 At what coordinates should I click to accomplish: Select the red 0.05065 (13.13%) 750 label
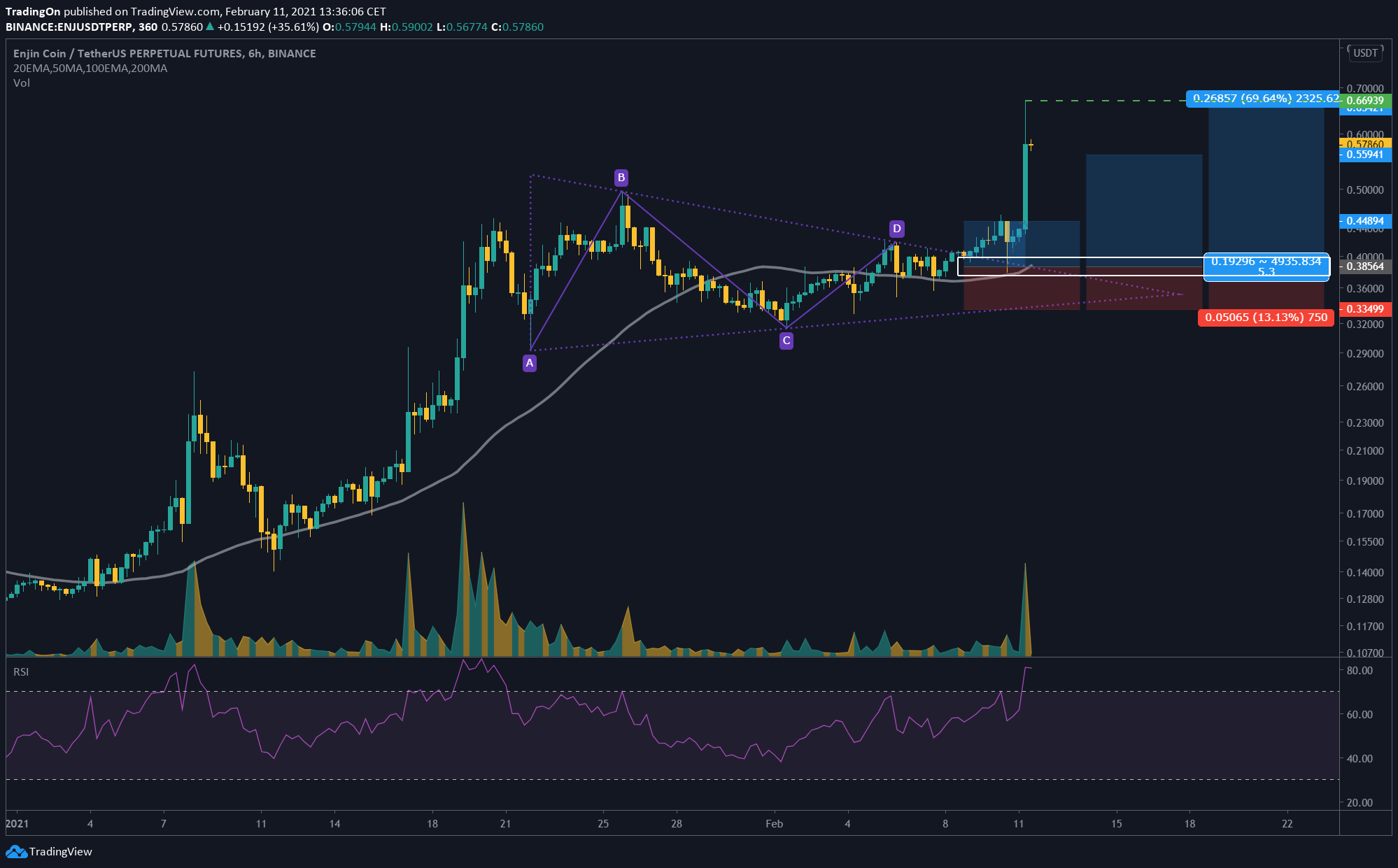pos(1266,318)
